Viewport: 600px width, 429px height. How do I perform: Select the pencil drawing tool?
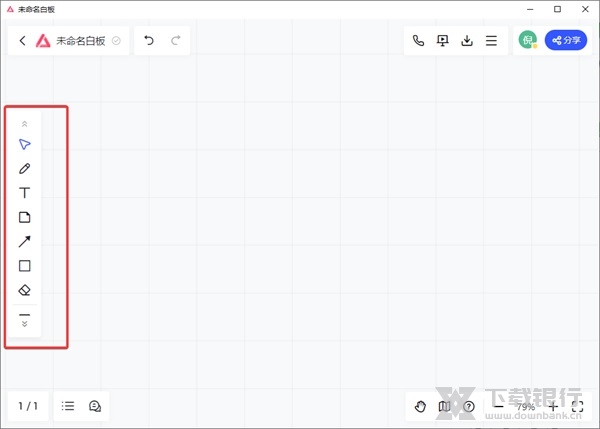pos(25,168)
